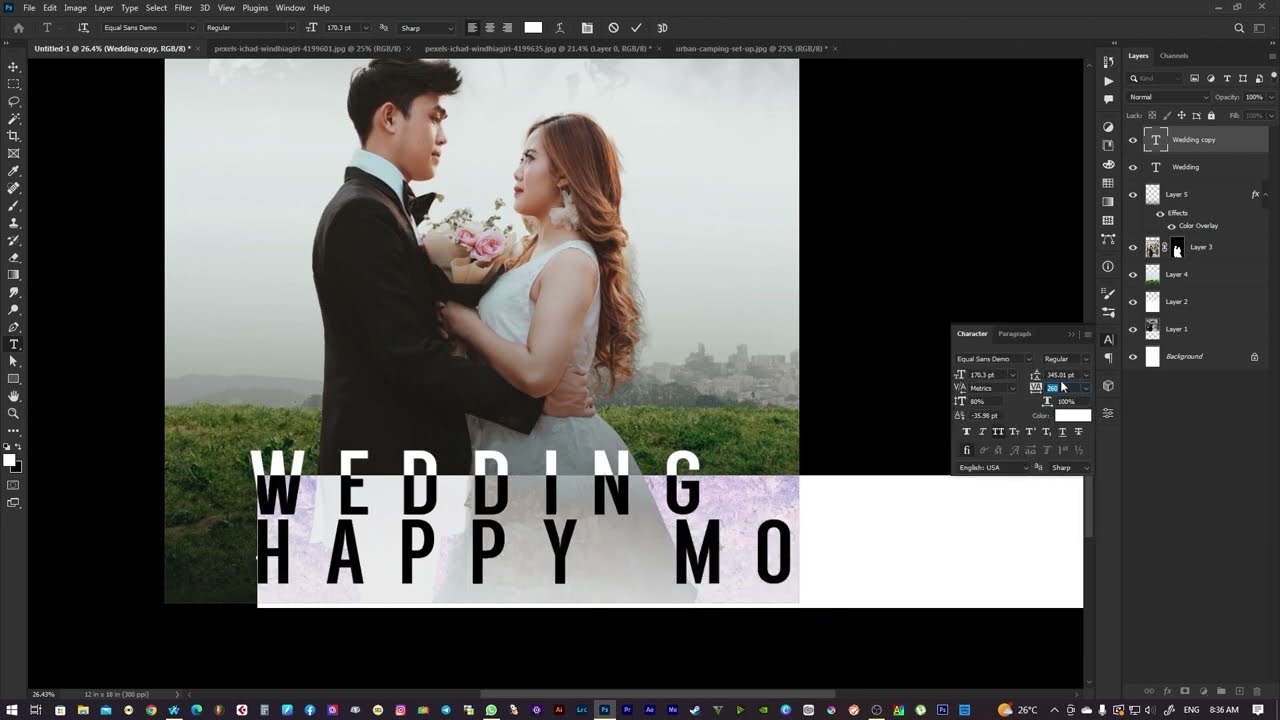Open the Search icon at top right
The width and height of the screenshot is (1280, 720).
[x=1239, y=28]
